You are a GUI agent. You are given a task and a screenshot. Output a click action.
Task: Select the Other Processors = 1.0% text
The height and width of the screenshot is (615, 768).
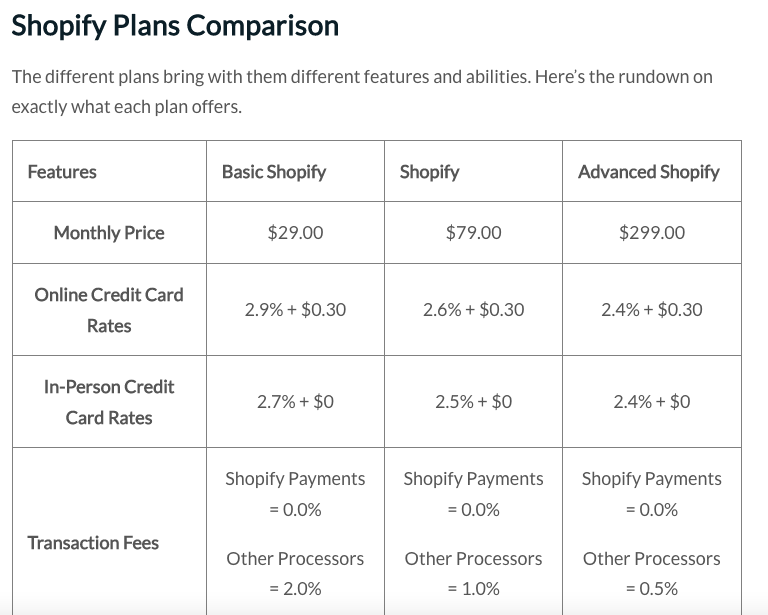[473, 573]
